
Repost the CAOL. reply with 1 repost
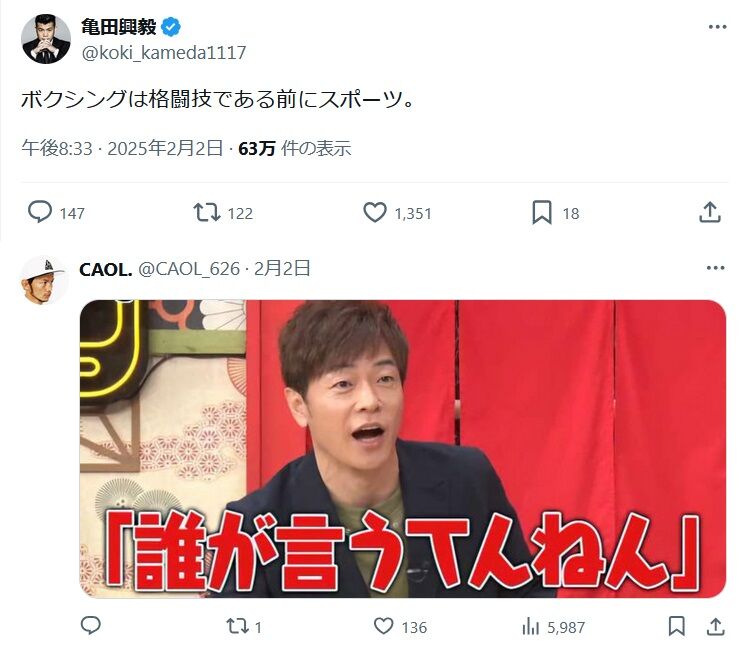point(237,626)
